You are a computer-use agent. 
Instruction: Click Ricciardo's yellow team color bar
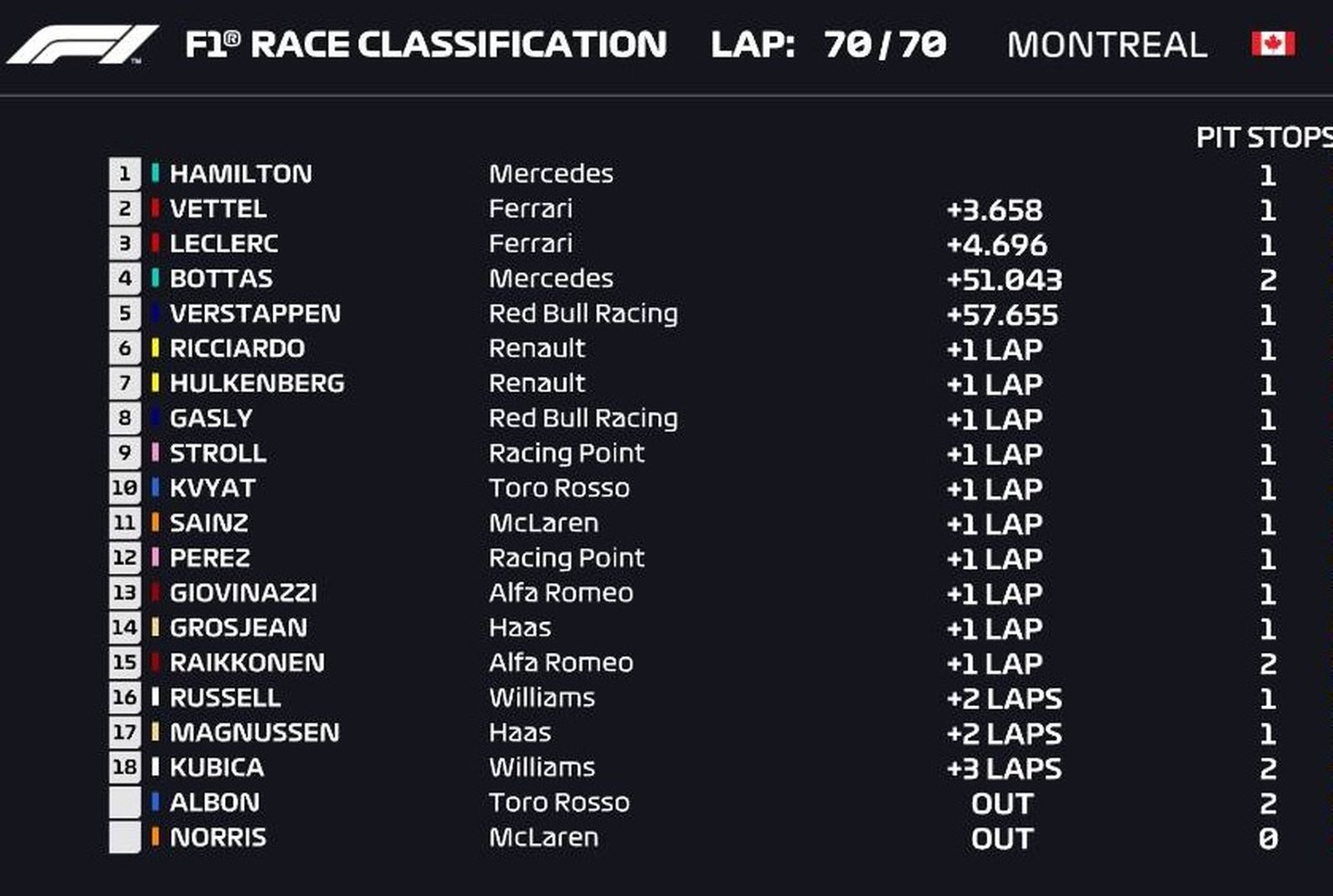pos(155,348)
